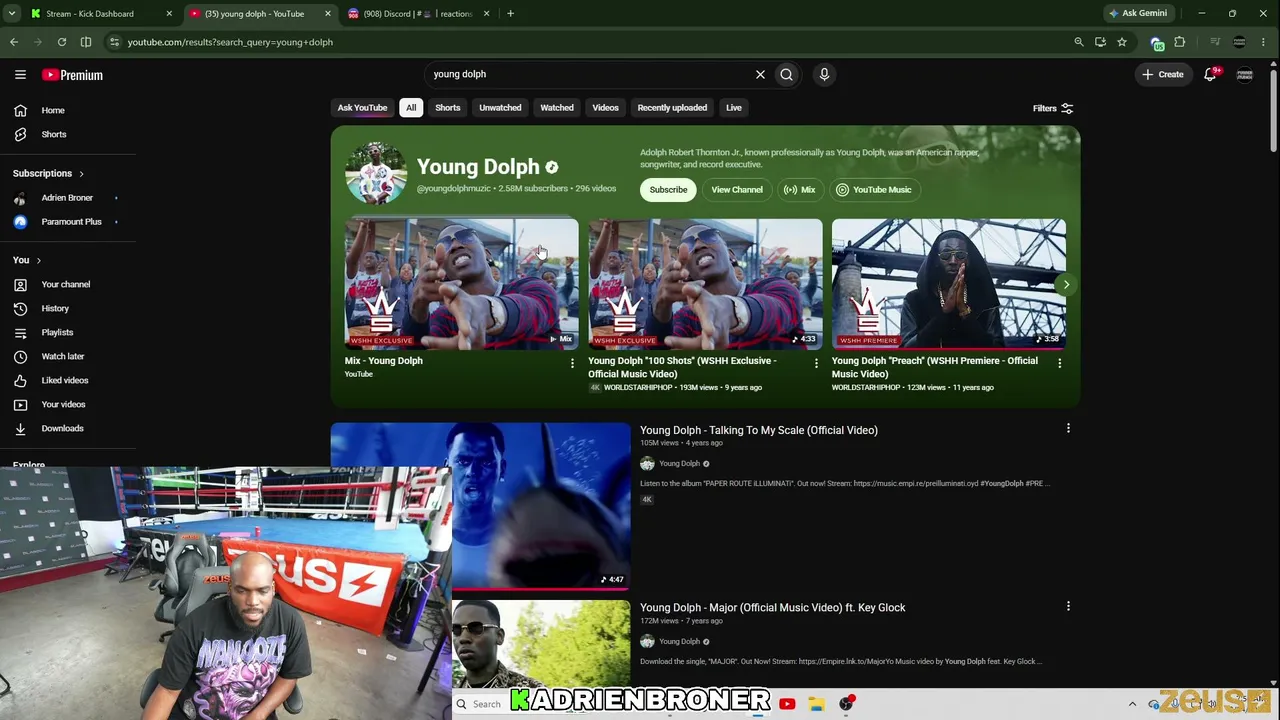Click the Create button

(1163, 74)
